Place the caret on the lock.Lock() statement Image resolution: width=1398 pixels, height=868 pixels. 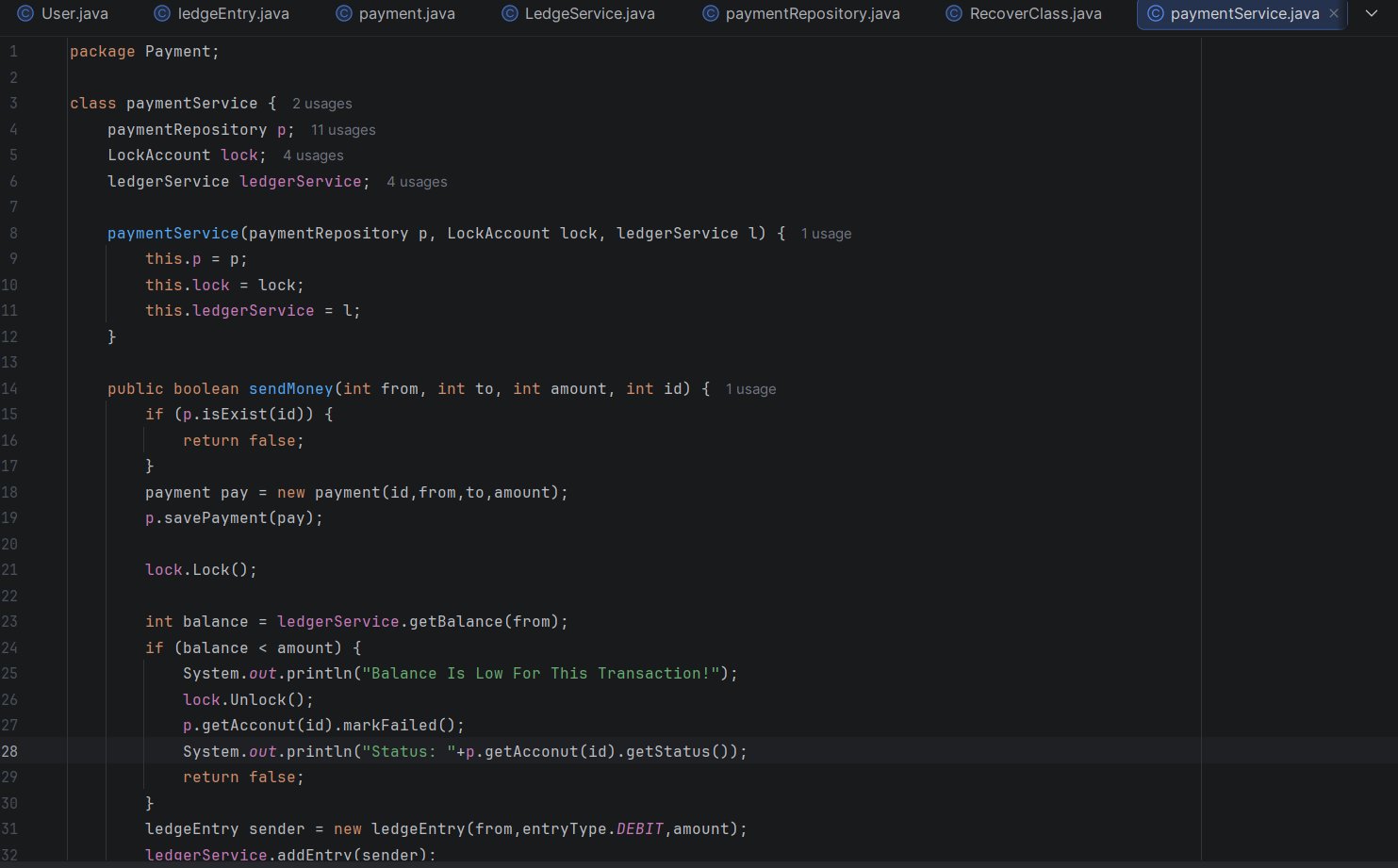201,570
